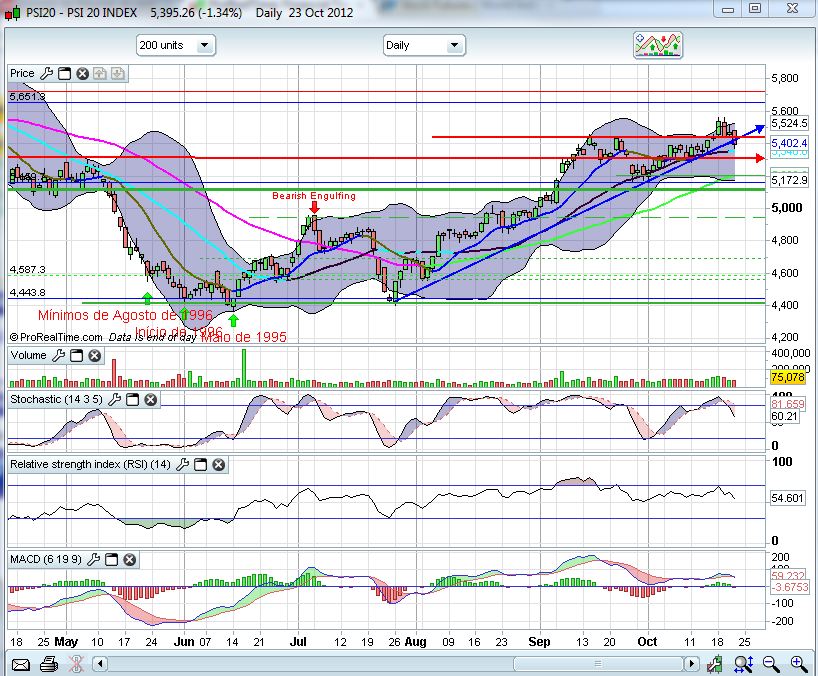This screenshot has height=676, width=818.
Task: Open Volume indicator settings wrench
Action: coord(59,356)
